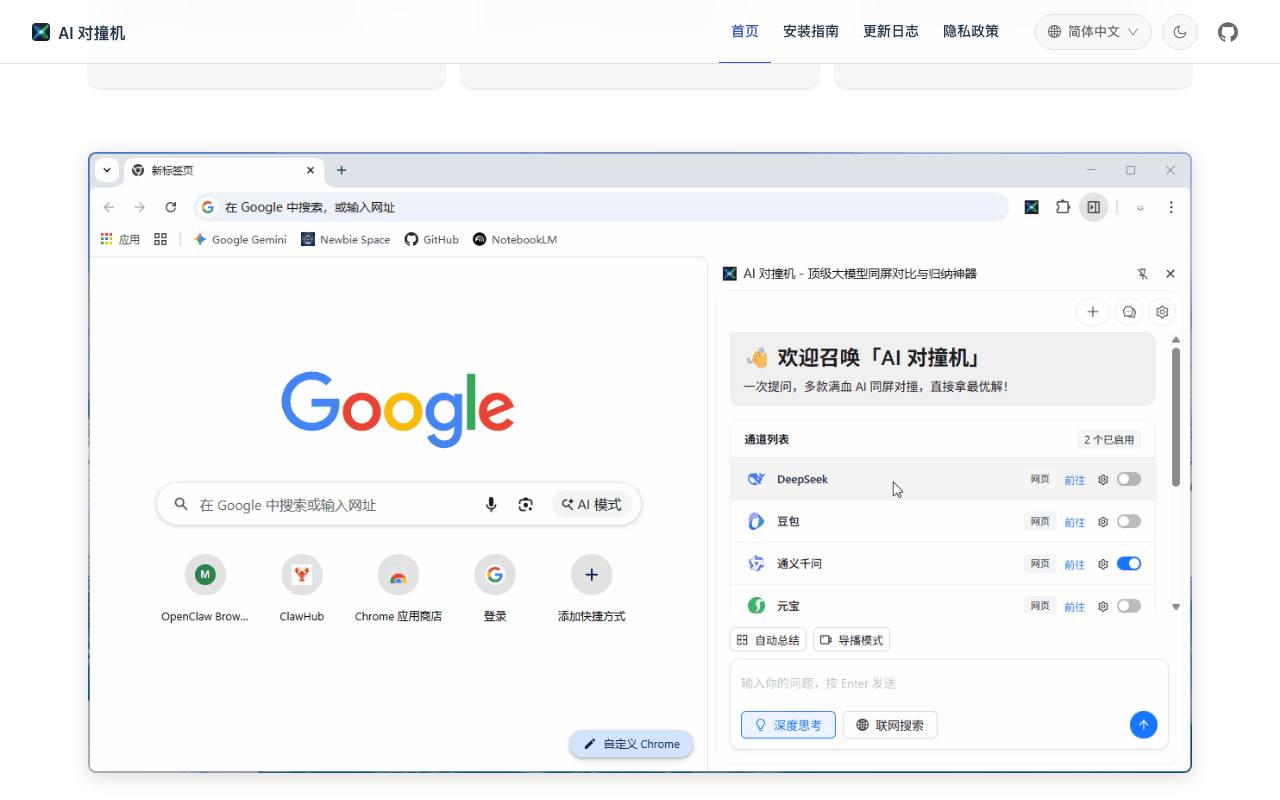Click 前往 for 元宝
The image size is (1280, 800).
[1074, 606]
